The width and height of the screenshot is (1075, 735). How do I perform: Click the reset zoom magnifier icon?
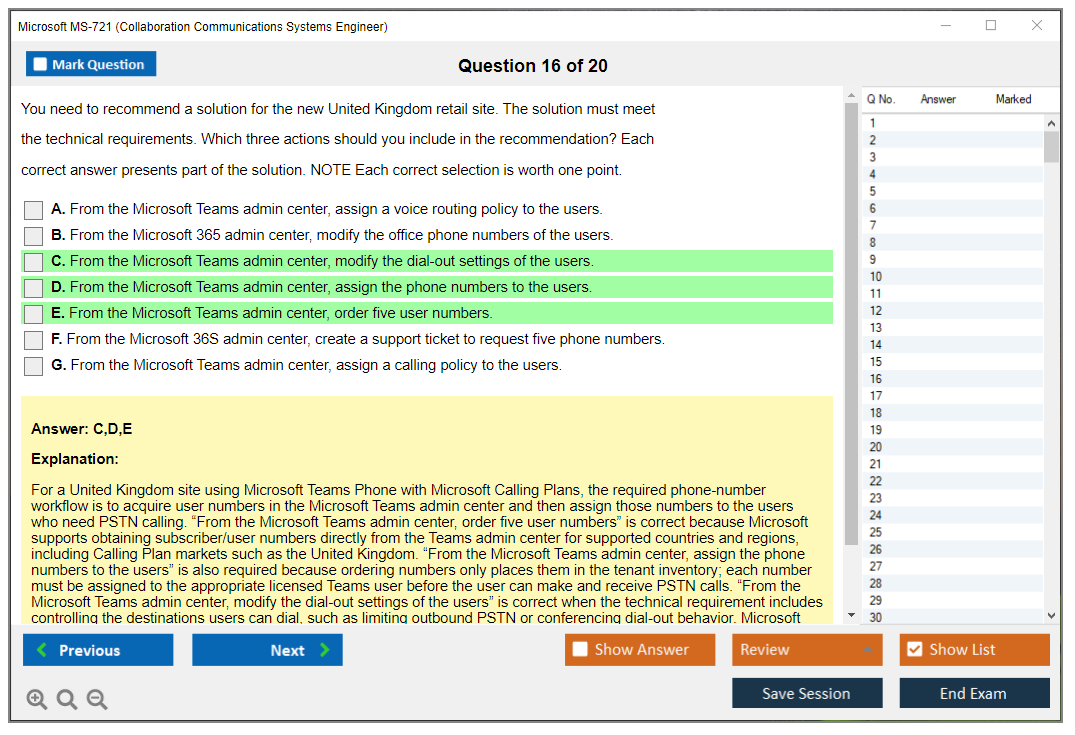[x=67, y=699]
